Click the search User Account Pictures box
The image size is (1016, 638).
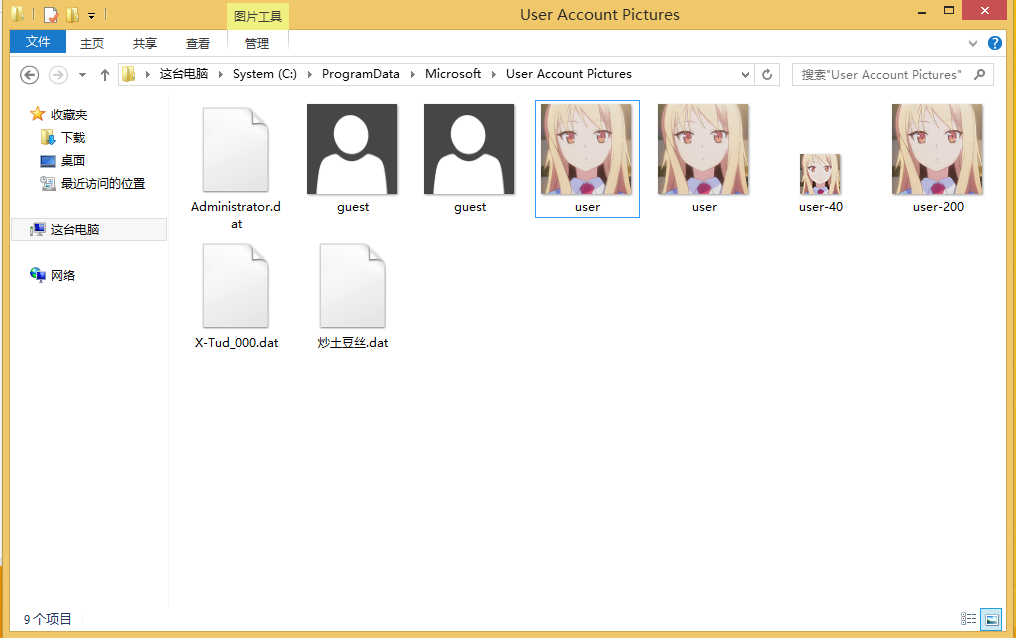pos(883,75)
